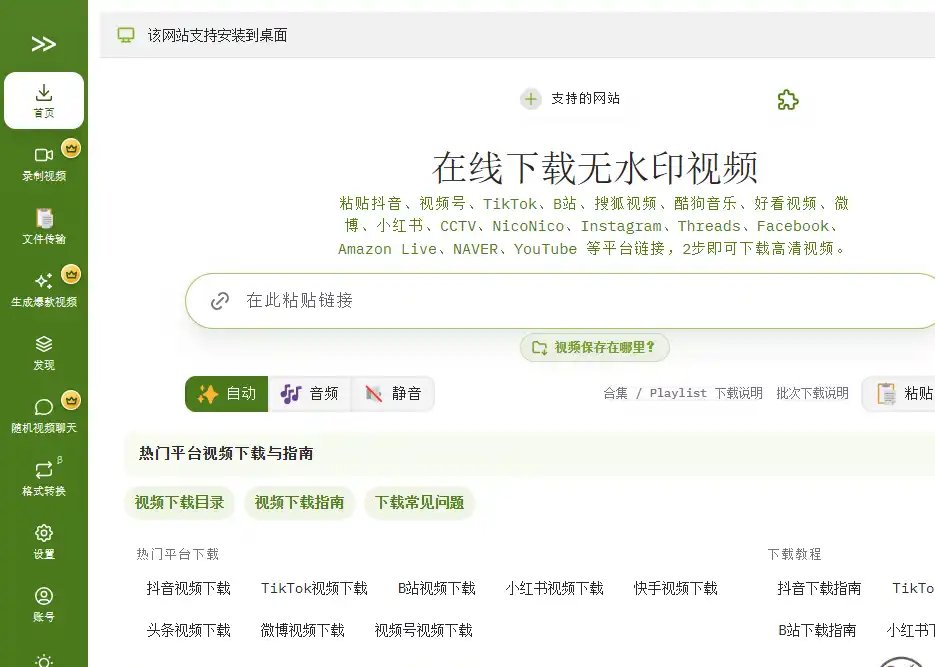
Task: Open 抖音视频下载 link
Action: coord(188,589)
